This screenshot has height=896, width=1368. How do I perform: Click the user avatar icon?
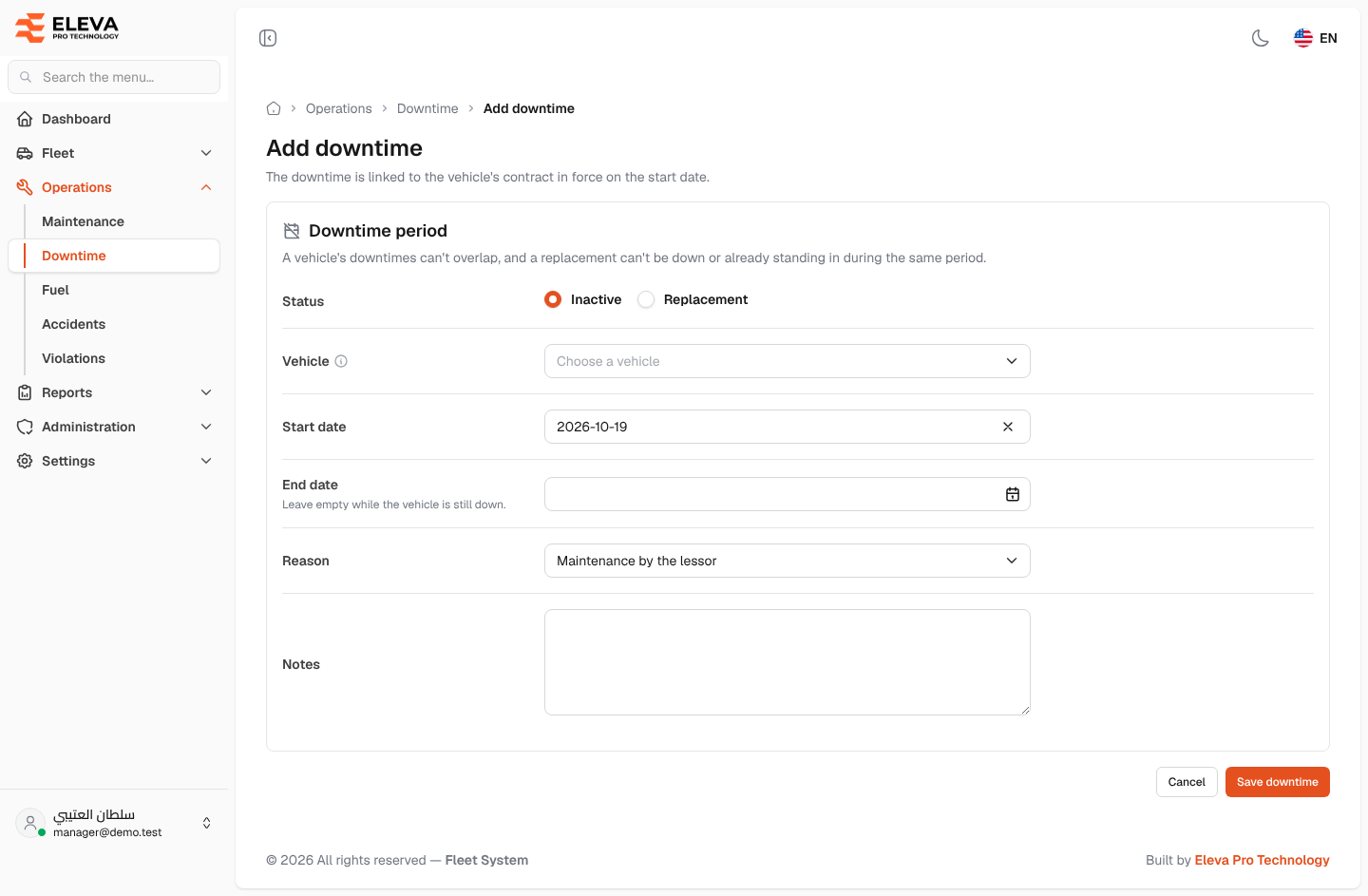[30, 823]
